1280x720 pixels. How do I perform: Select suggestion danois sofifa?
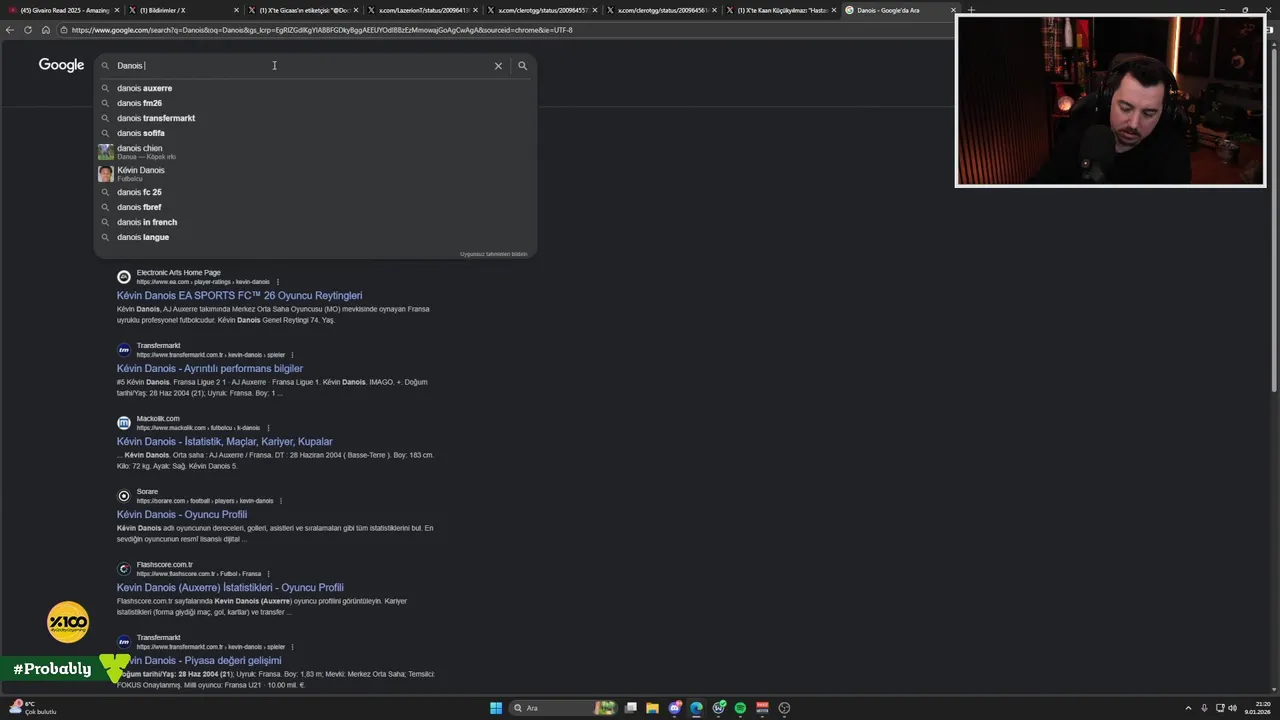pos(315,133)
